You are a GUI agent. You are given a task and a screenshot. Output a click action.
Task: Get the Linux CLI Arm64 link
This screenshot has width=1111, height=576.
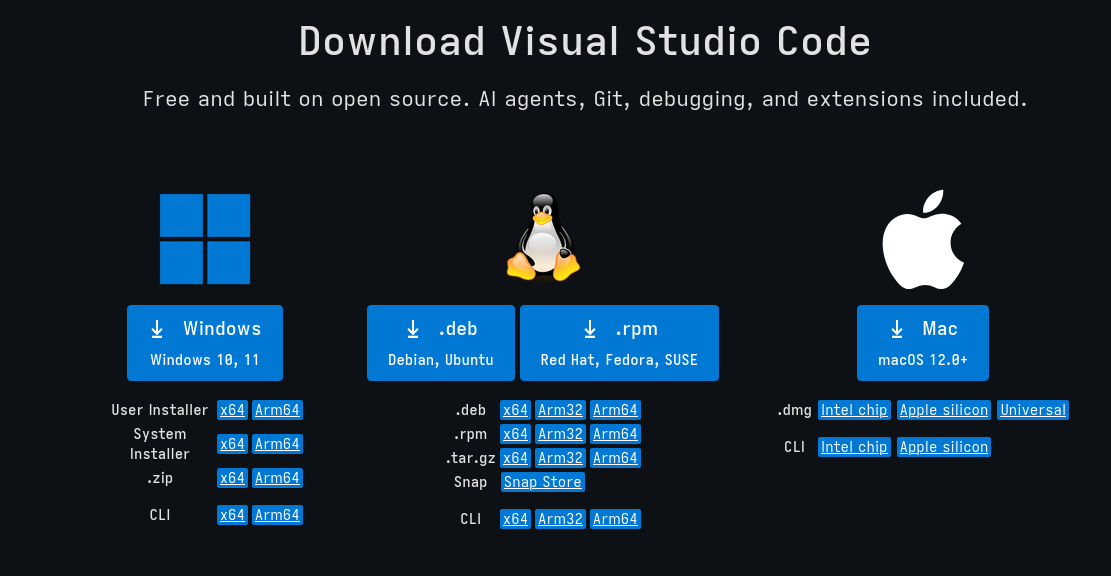tap(615, 519)
